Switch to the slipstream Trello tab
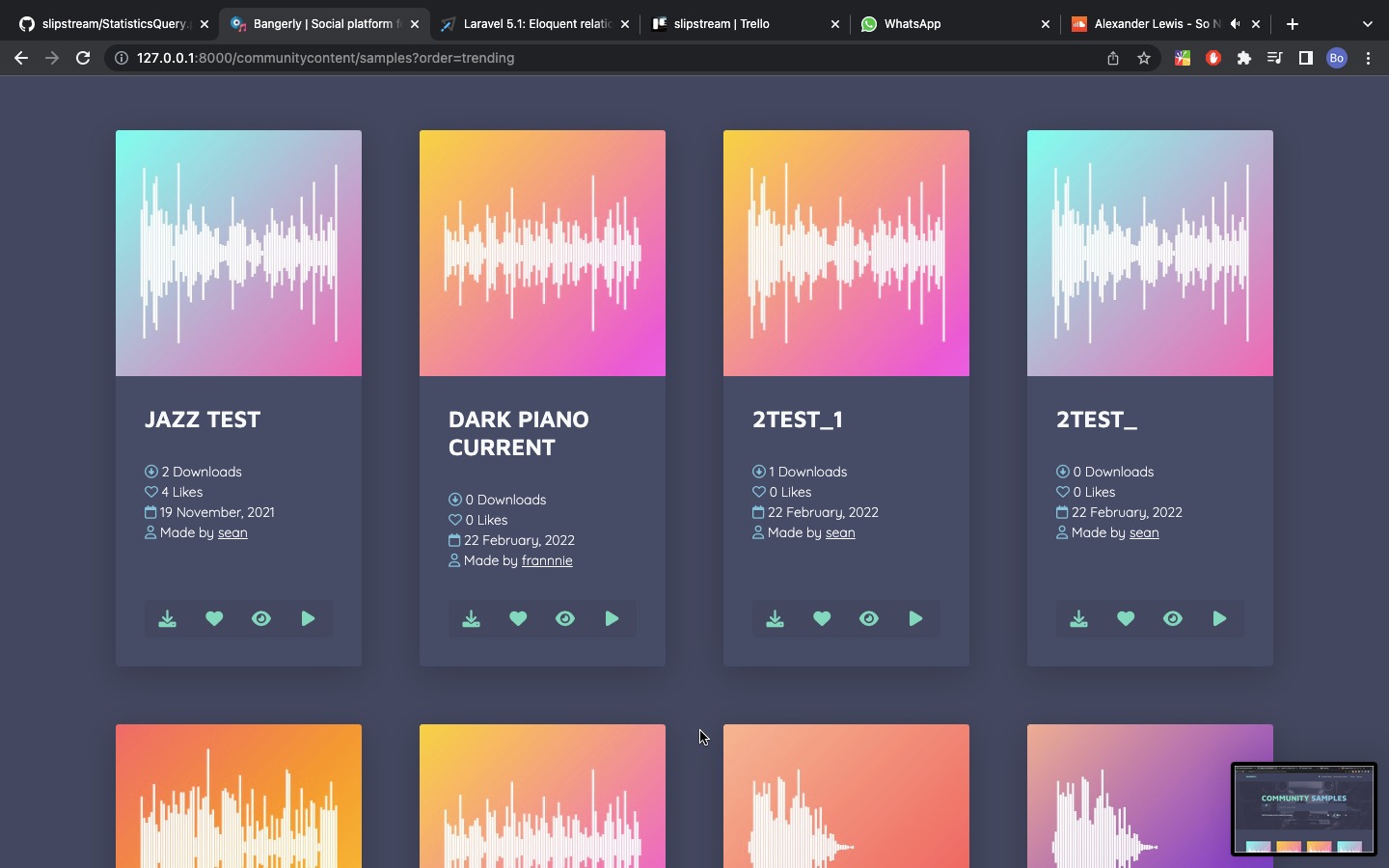The height and width of the screenshot is (868, 1389). tap(733, 24)
